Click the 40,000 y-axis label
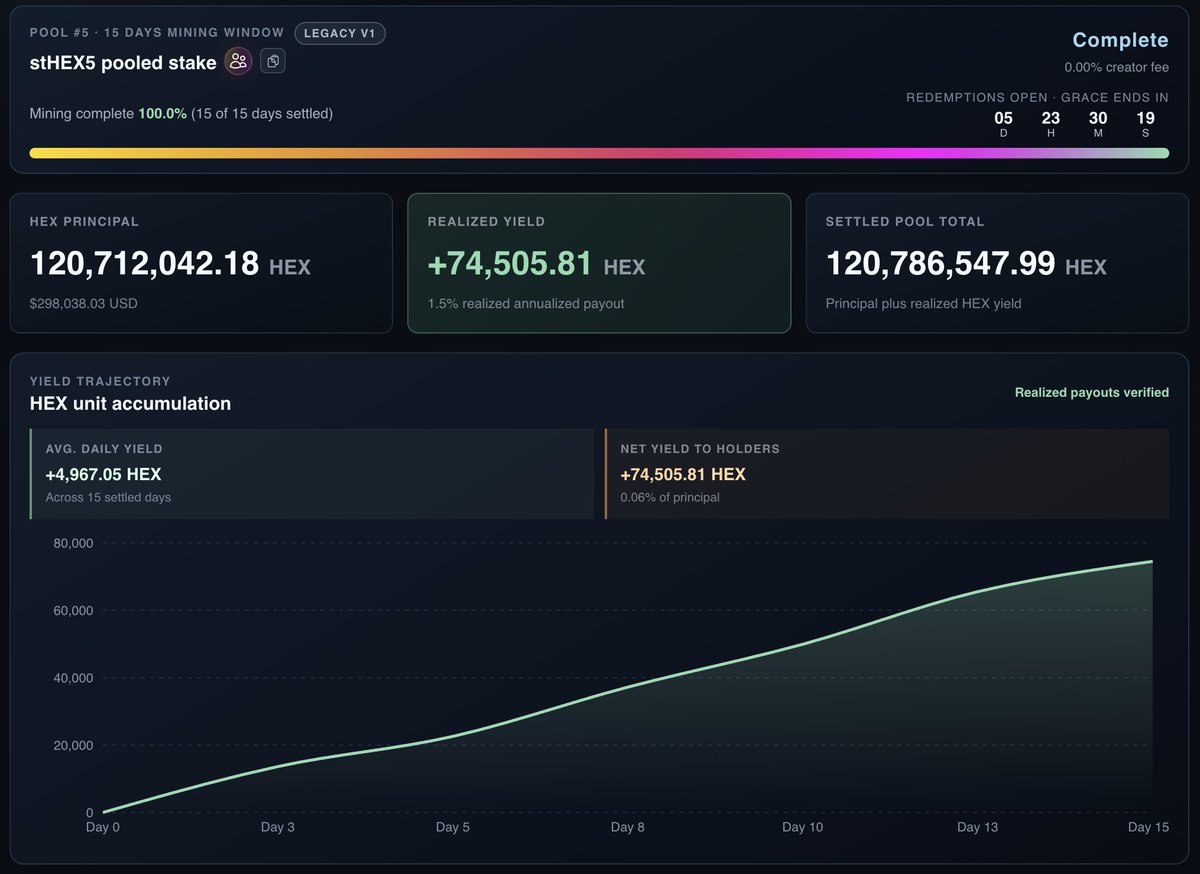This screenshot has height=874, width=1200. click(71, 678)
